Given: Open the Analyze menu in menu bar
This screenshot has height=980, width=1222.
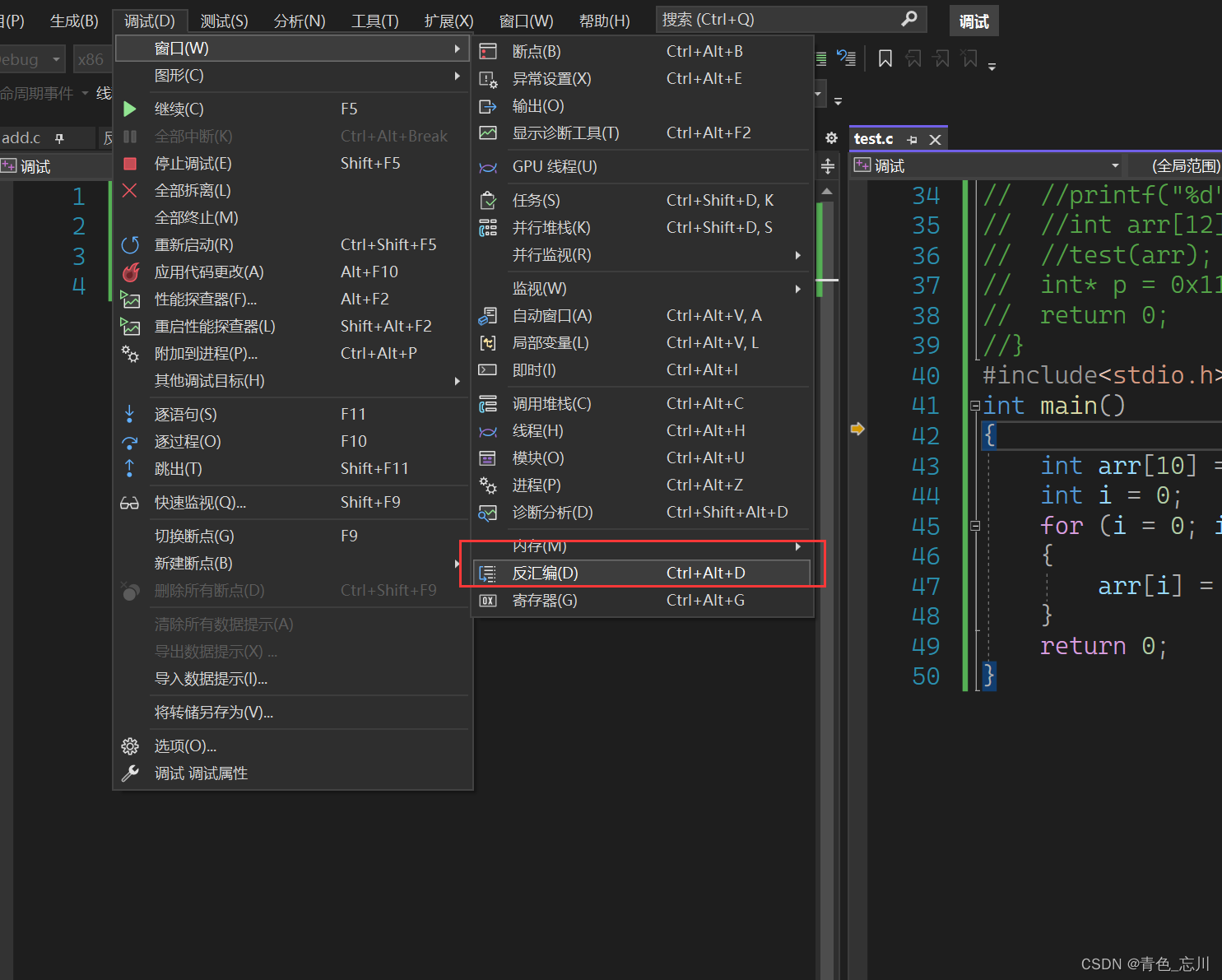Looking at the screenshot, I should (x=299, y=21).
